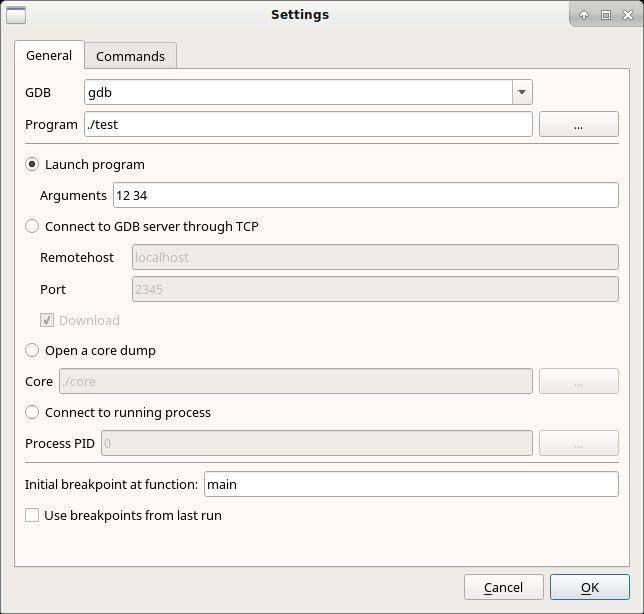Toggle the Download checkbox

[x=47, y=320]
